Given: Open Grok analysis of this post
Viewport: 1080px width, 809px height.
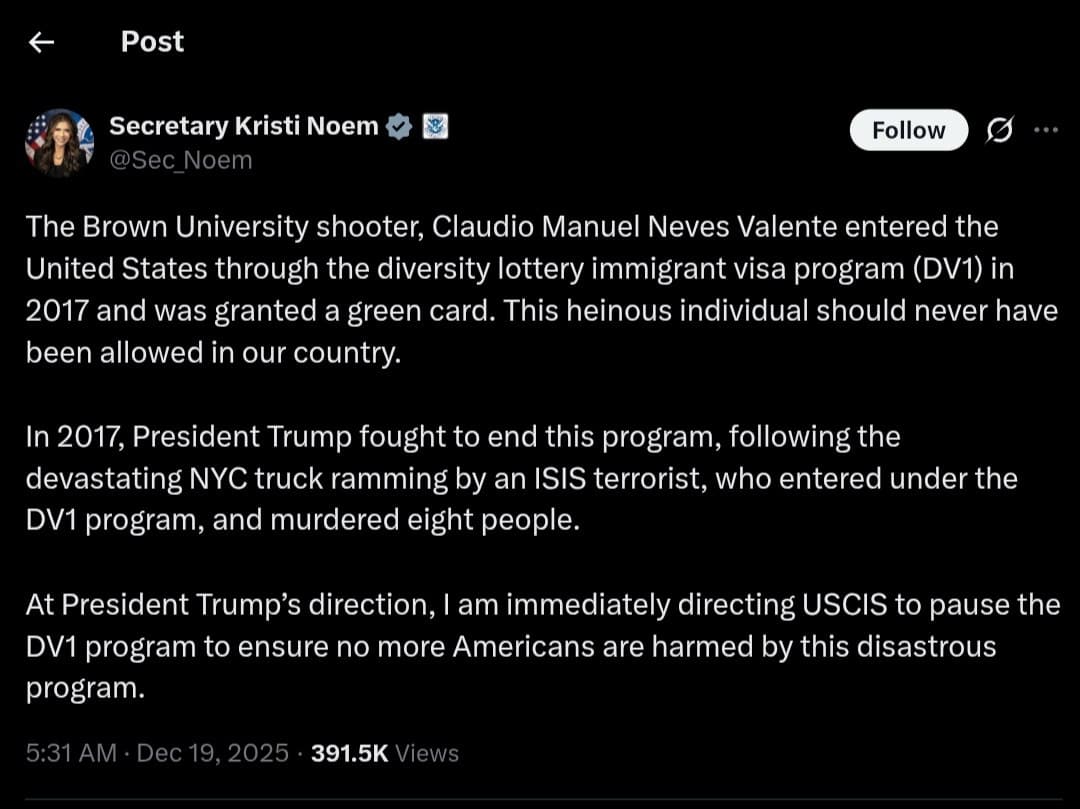Looking at the screenshot, I should 1001,130.
